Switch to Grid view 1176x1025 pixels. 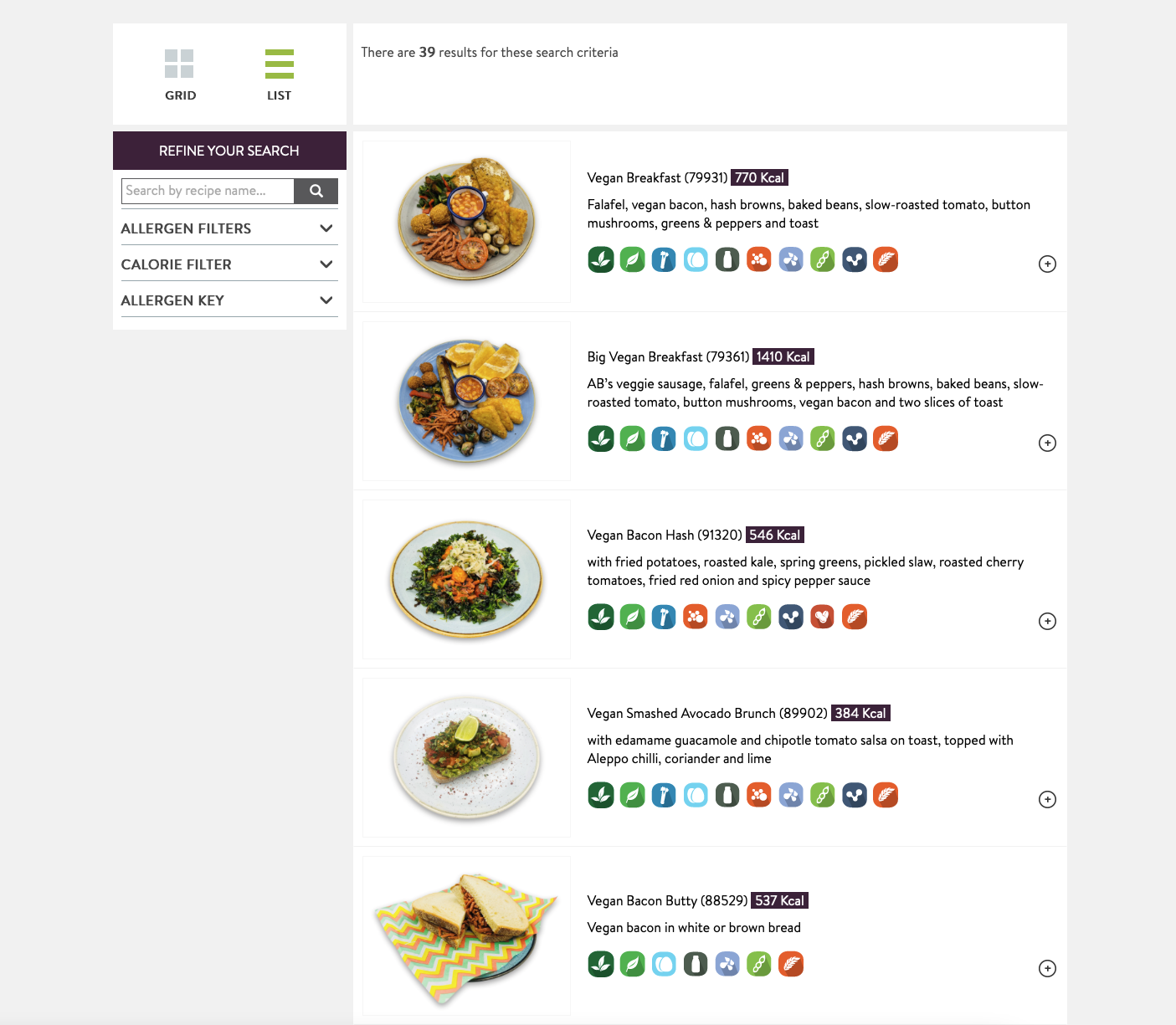[179, 74]
